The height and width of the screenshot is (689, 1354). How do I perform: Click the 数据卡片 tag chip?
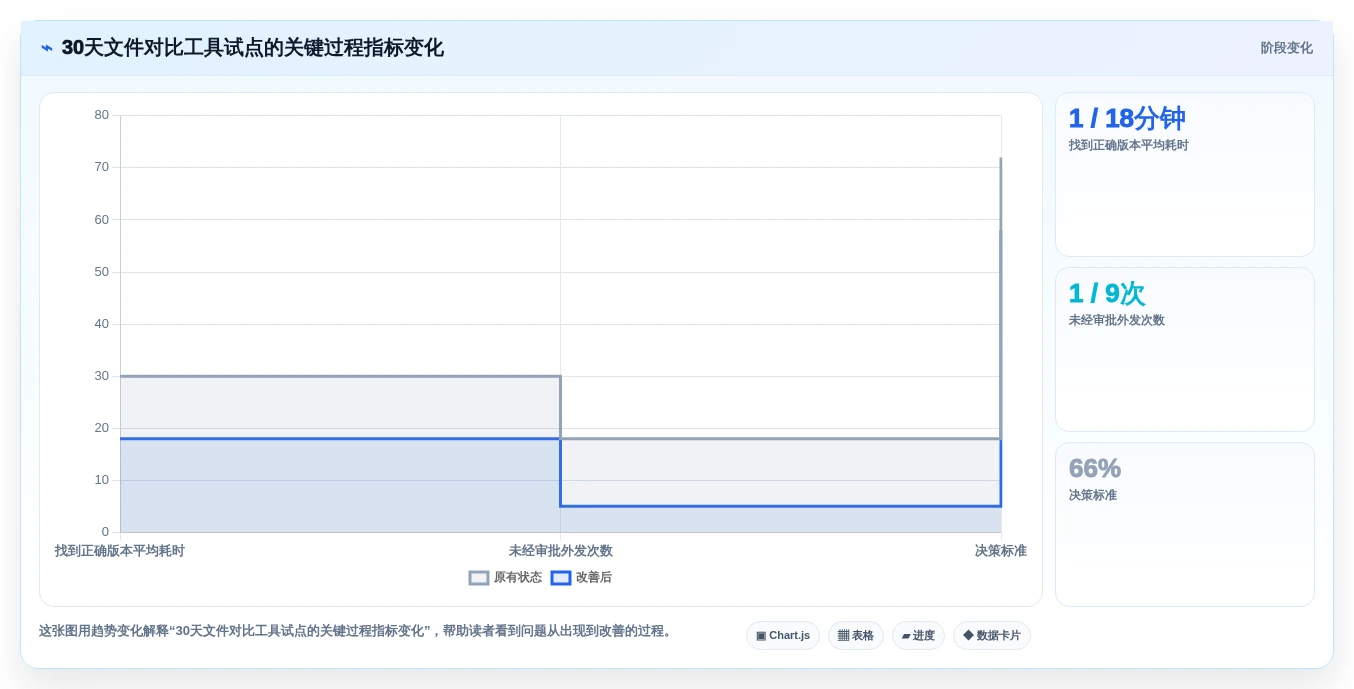[992, 635]
